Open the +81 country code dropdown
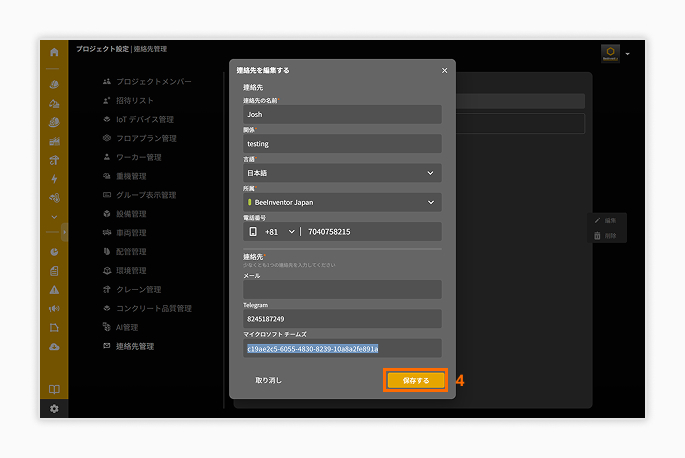This screenshot has width=685, height=458. [280, 232]
